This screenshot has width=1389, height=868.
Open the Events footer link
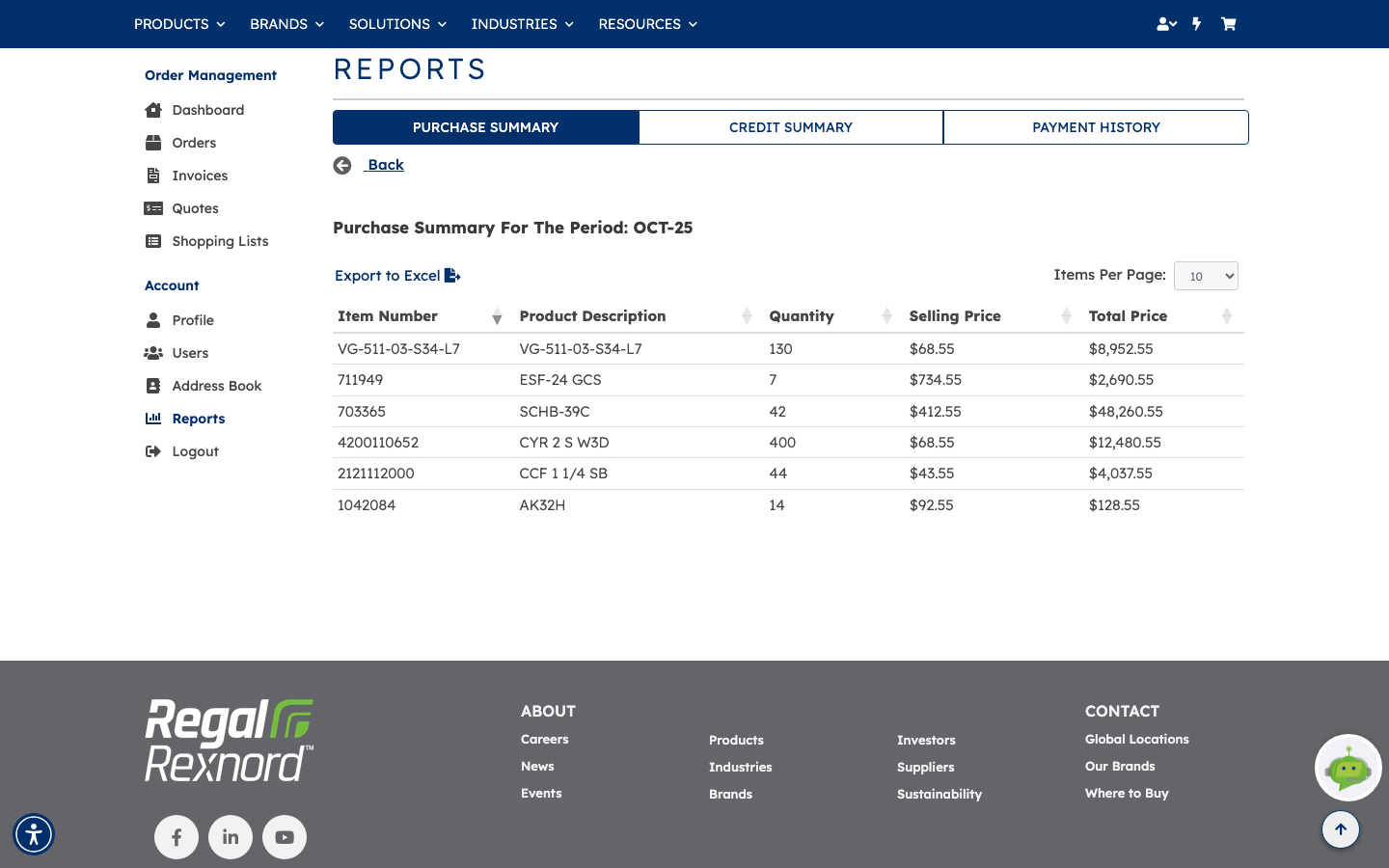(x=541, y=793)
